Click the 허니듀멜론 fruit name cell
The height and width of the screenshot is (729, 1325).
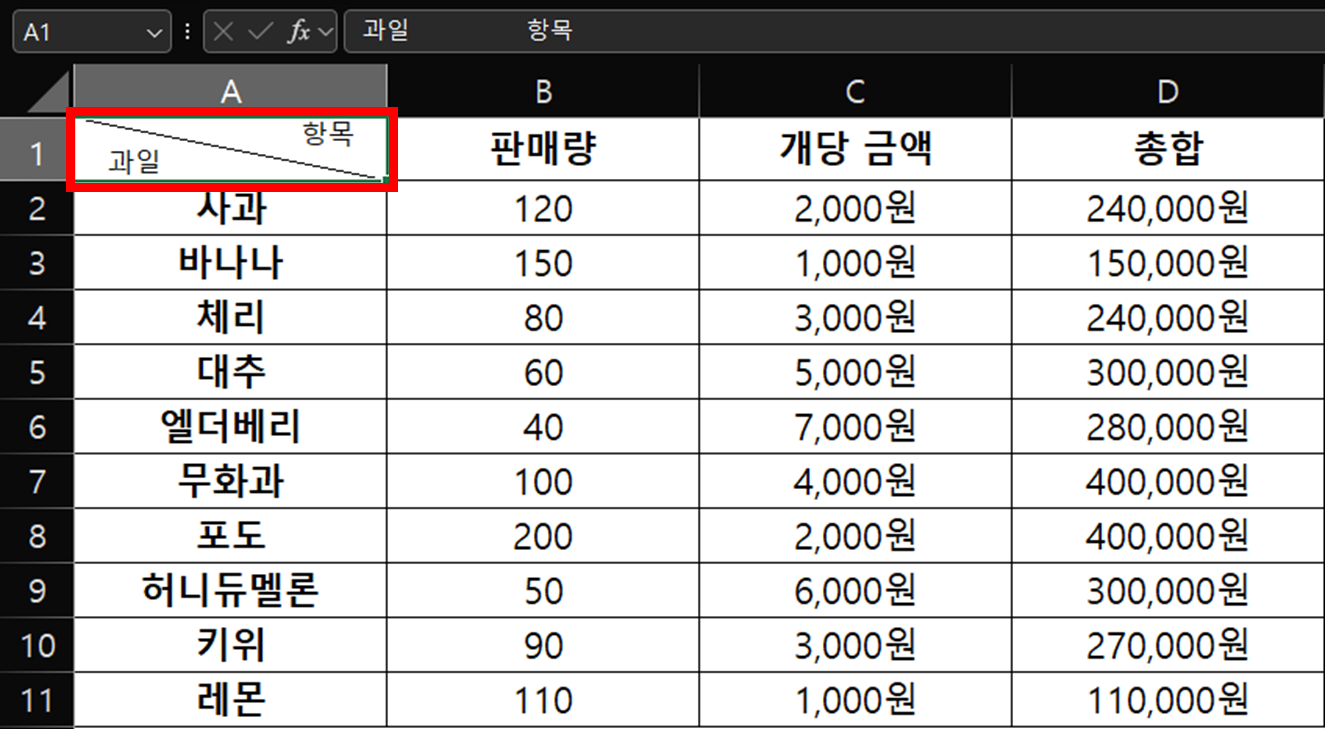pyautogui.click(x=230, y=590)
